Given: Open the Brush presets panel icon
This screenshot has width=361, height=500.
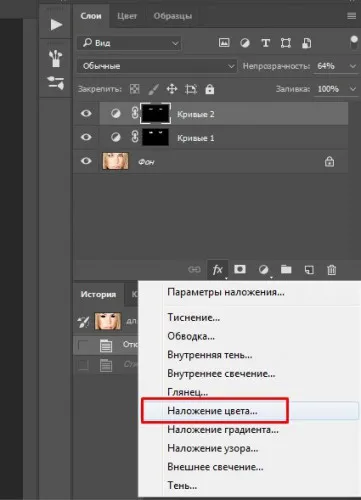Looking at the screenshot, I should (55, 58).
